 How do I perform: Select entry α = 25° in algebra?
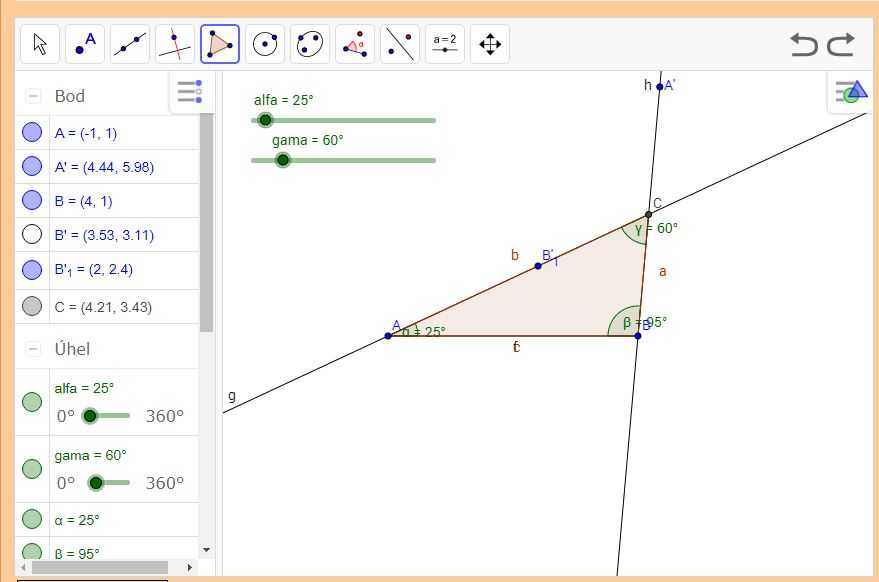point(77,520)
